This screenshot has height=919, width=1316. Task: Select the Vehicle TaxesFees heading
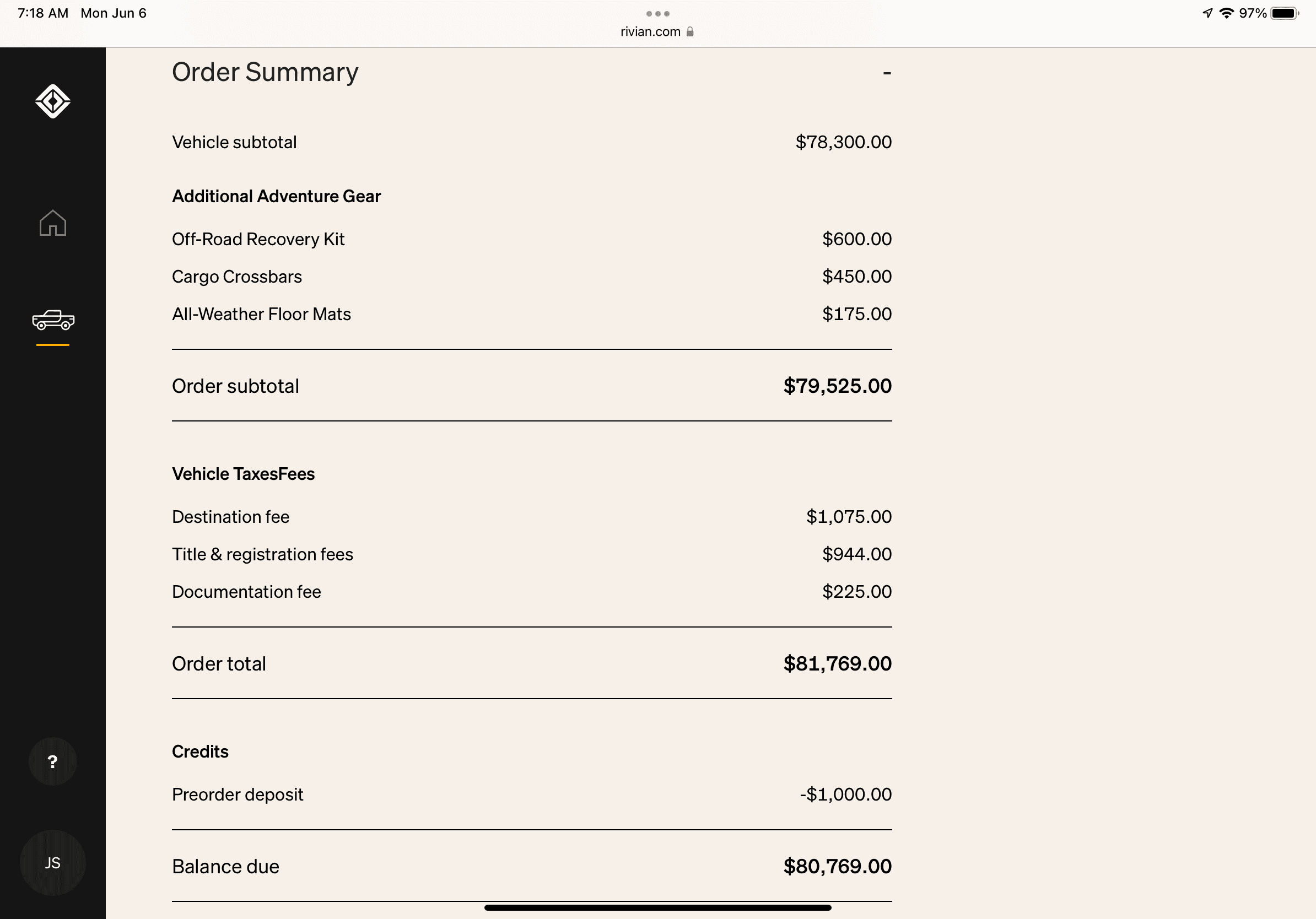(x=243, y=474)
